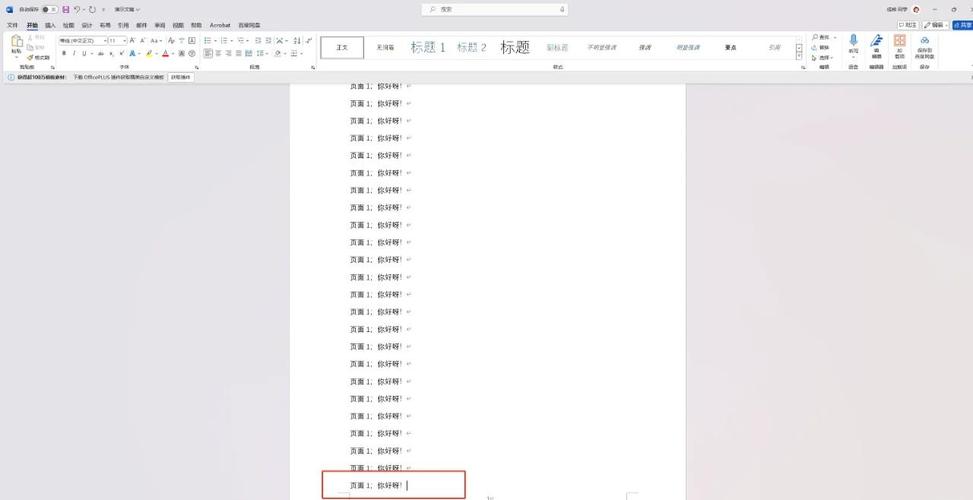The image size is (973, 500).
Task: Click the Dictate microphone icon
Action: pyautogui.click(x=853, y=40)
